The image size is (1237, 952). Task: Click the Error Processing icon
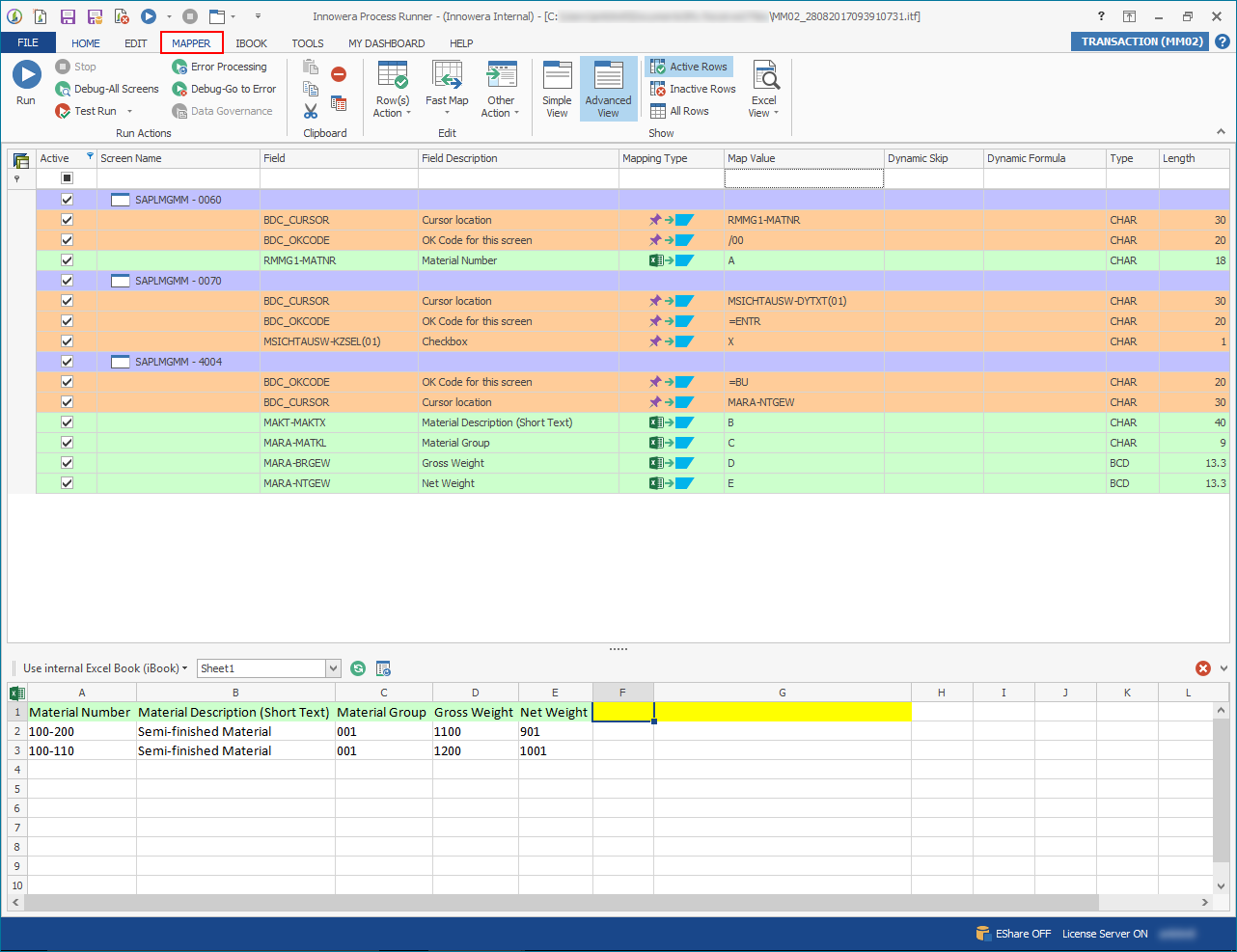[x=179, y=67]
